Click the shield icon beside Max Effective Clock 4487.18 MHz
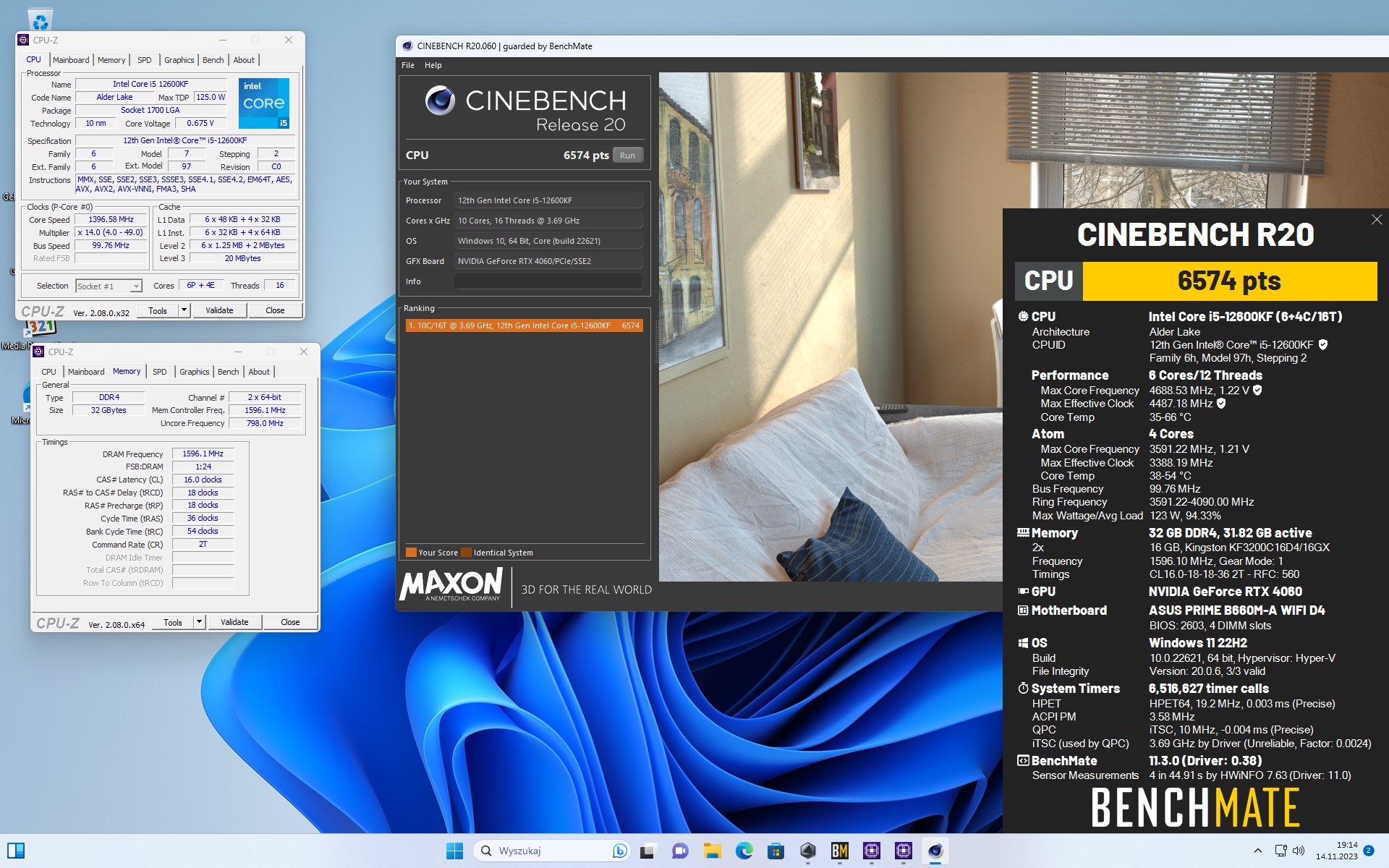This screenshot has width=1389, height=868. [x=1221, y=404]
